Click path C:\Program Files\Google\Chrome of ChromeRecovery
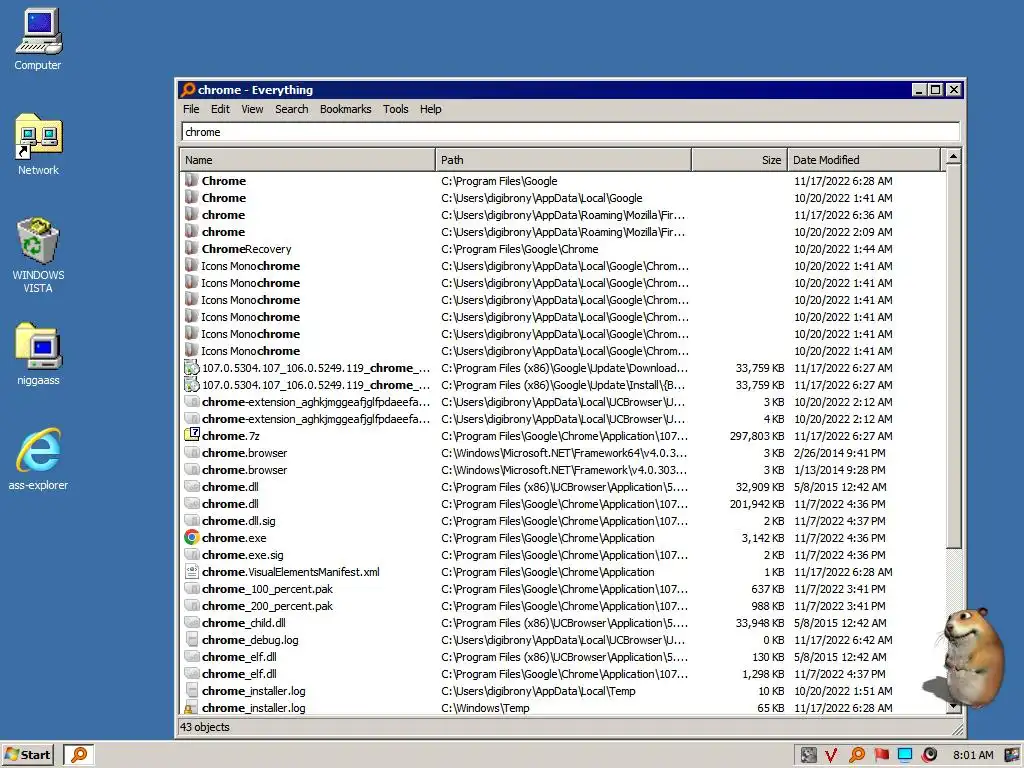Viewport: 1024px width, 768px height. point(519,249)
